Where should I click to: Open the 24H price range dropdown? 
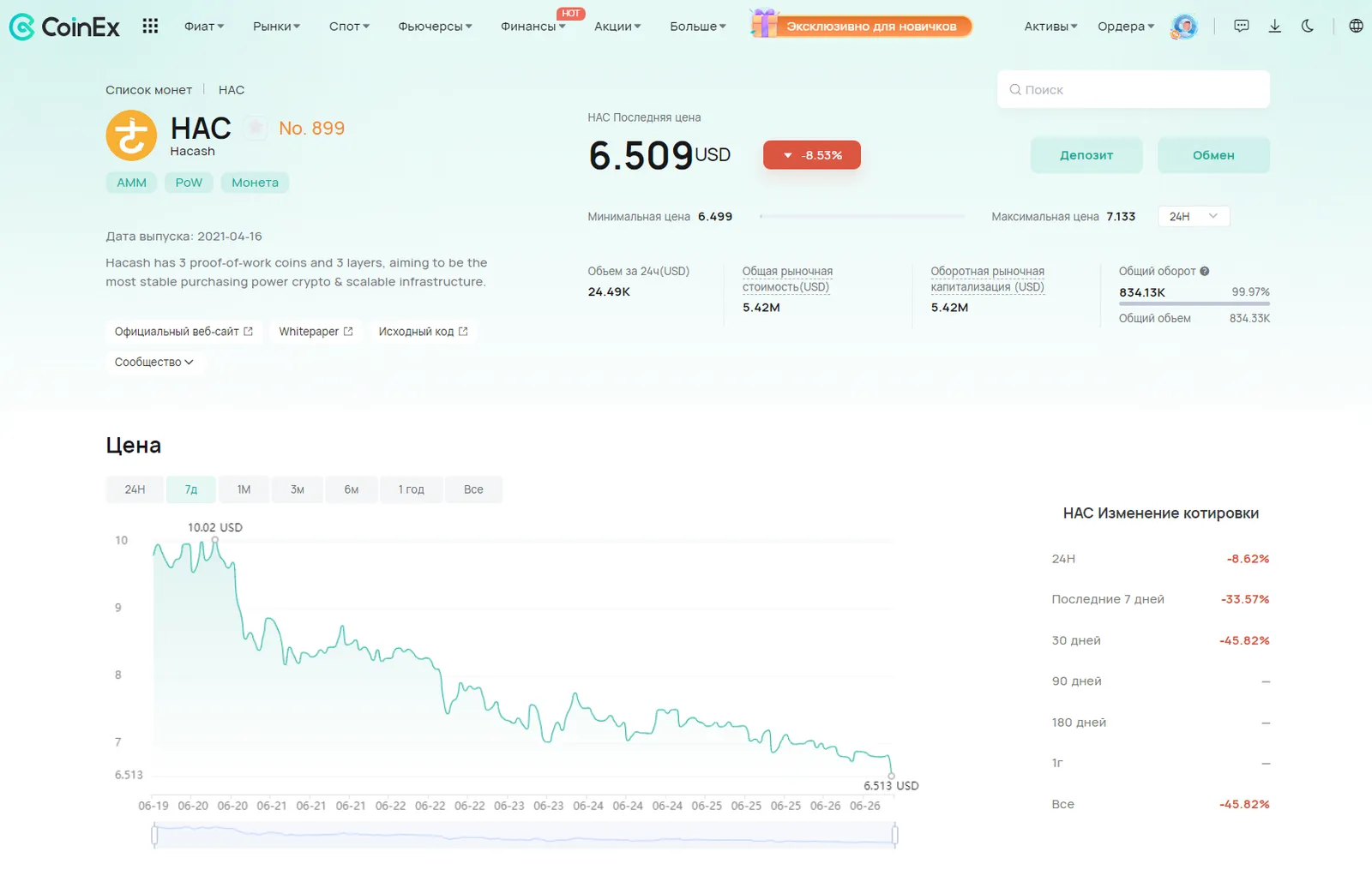(1194, 217)
